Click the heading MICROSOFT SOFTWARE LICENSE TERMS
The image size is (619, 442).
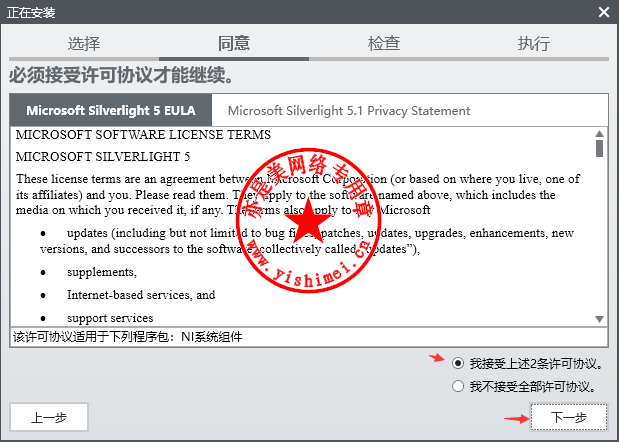[x=143, y=135]
